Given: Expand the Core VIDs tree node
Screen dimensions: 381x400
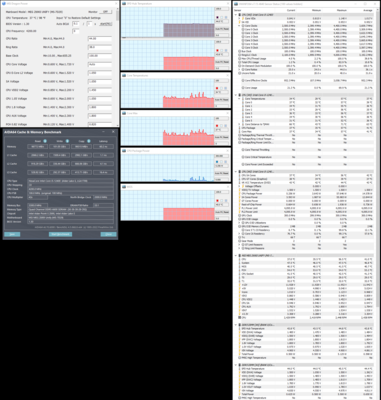Looking at the screenshot, I should click(239, 19).
